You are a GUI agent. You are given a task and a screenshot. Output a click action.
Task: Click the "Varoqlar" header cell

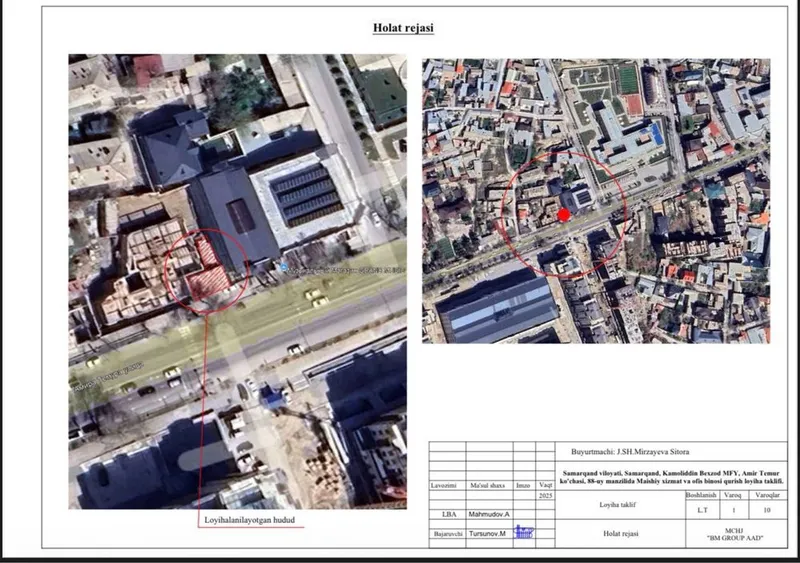tap(767, 495)
